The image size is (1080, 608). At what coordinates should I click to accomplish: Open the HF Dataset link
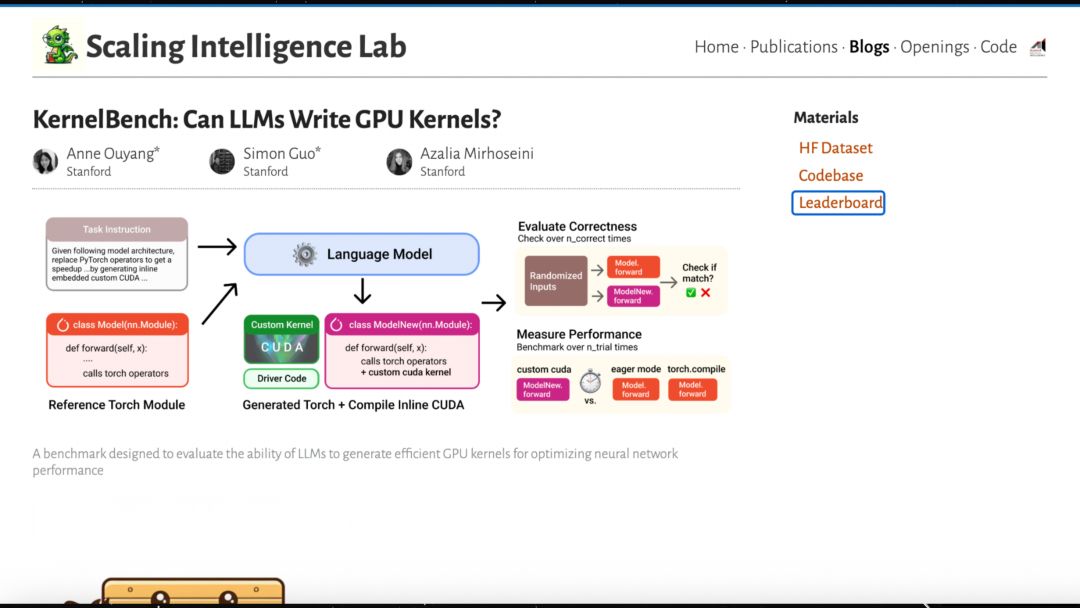click(835, 148)
